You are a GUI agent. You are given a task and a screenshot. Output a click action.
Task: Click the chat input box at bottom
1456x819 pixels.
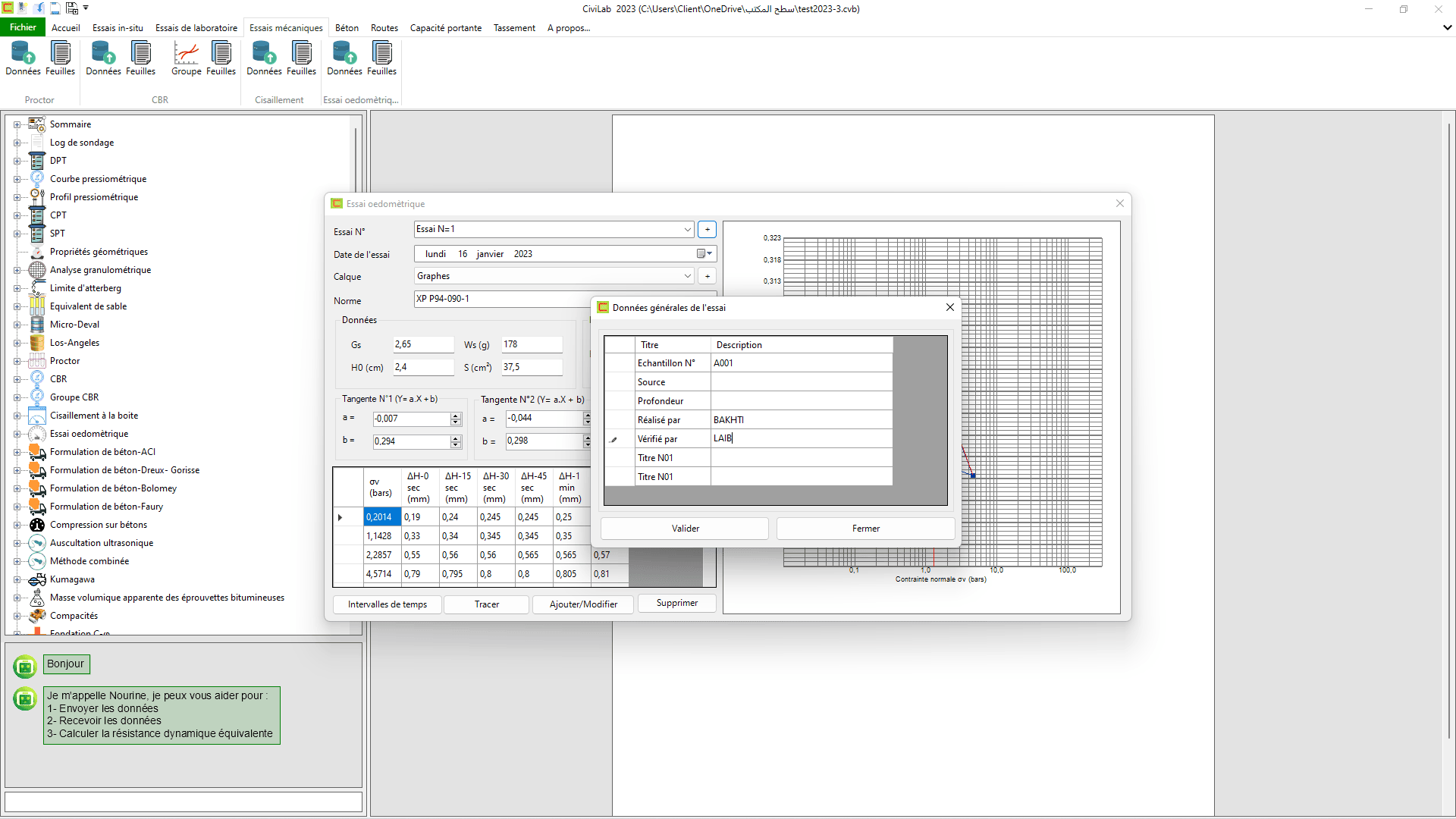click(184, 802)
